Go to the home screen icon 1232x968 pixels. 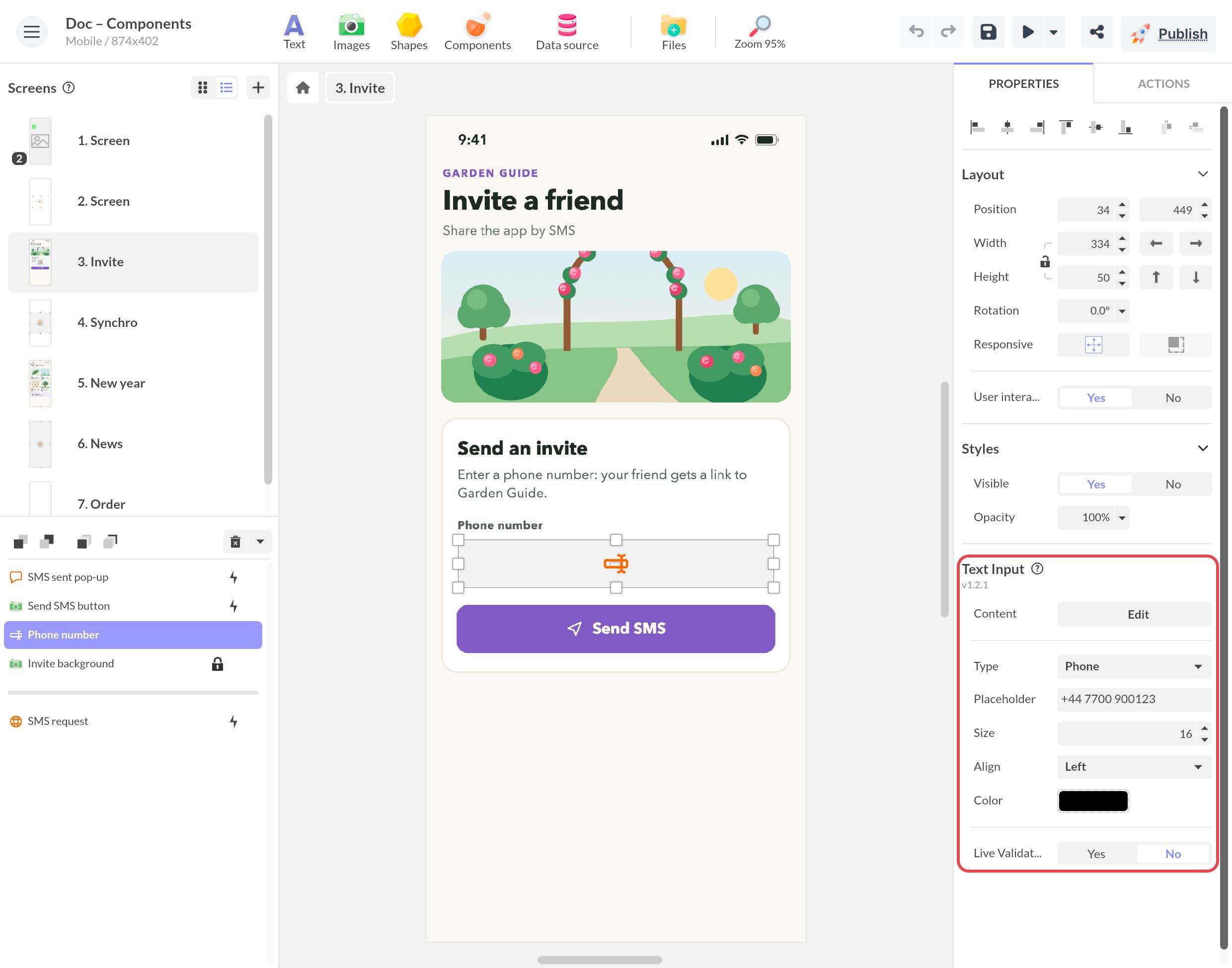click(x=303, y=88)
